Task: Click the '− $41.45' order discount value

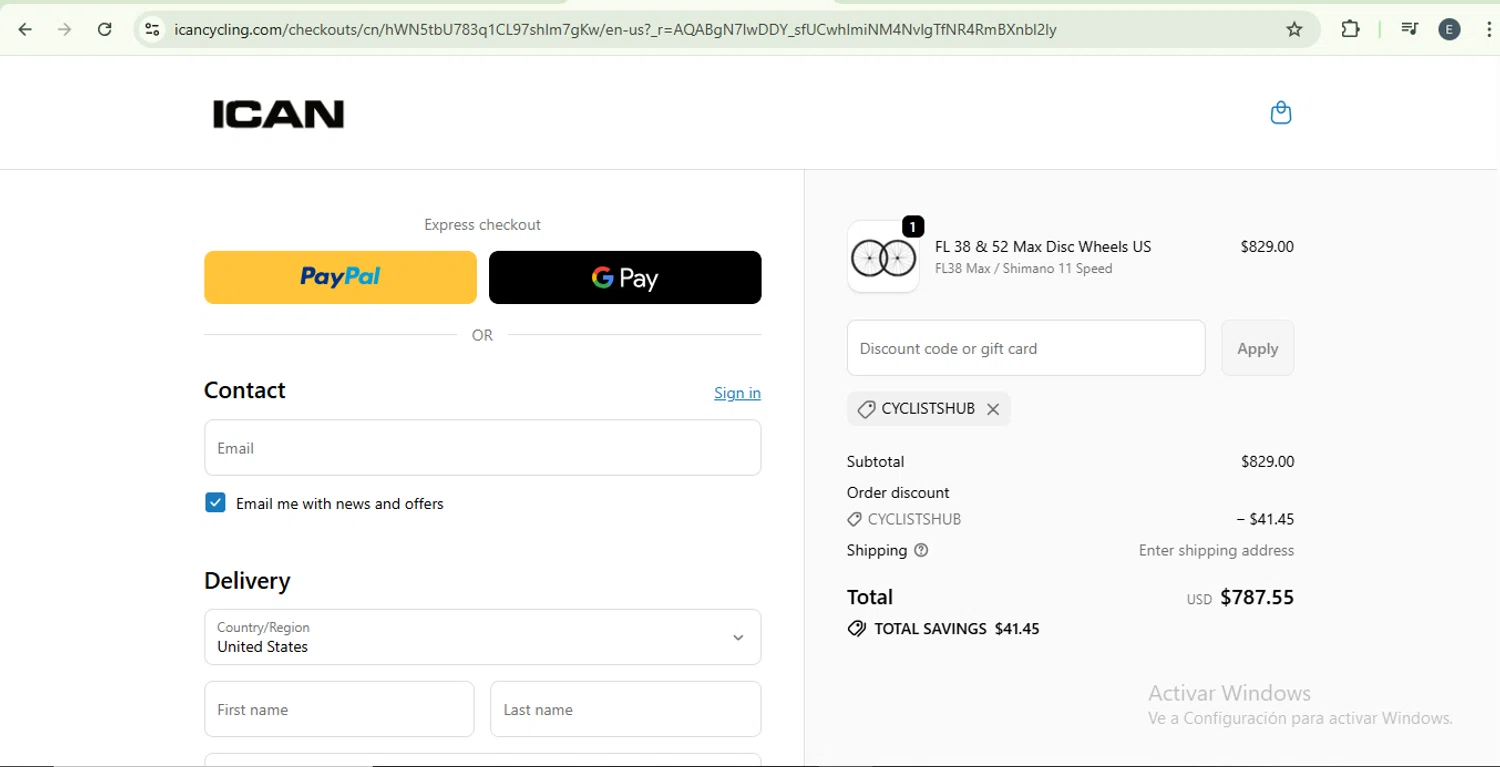Action: coord(1265,519)
